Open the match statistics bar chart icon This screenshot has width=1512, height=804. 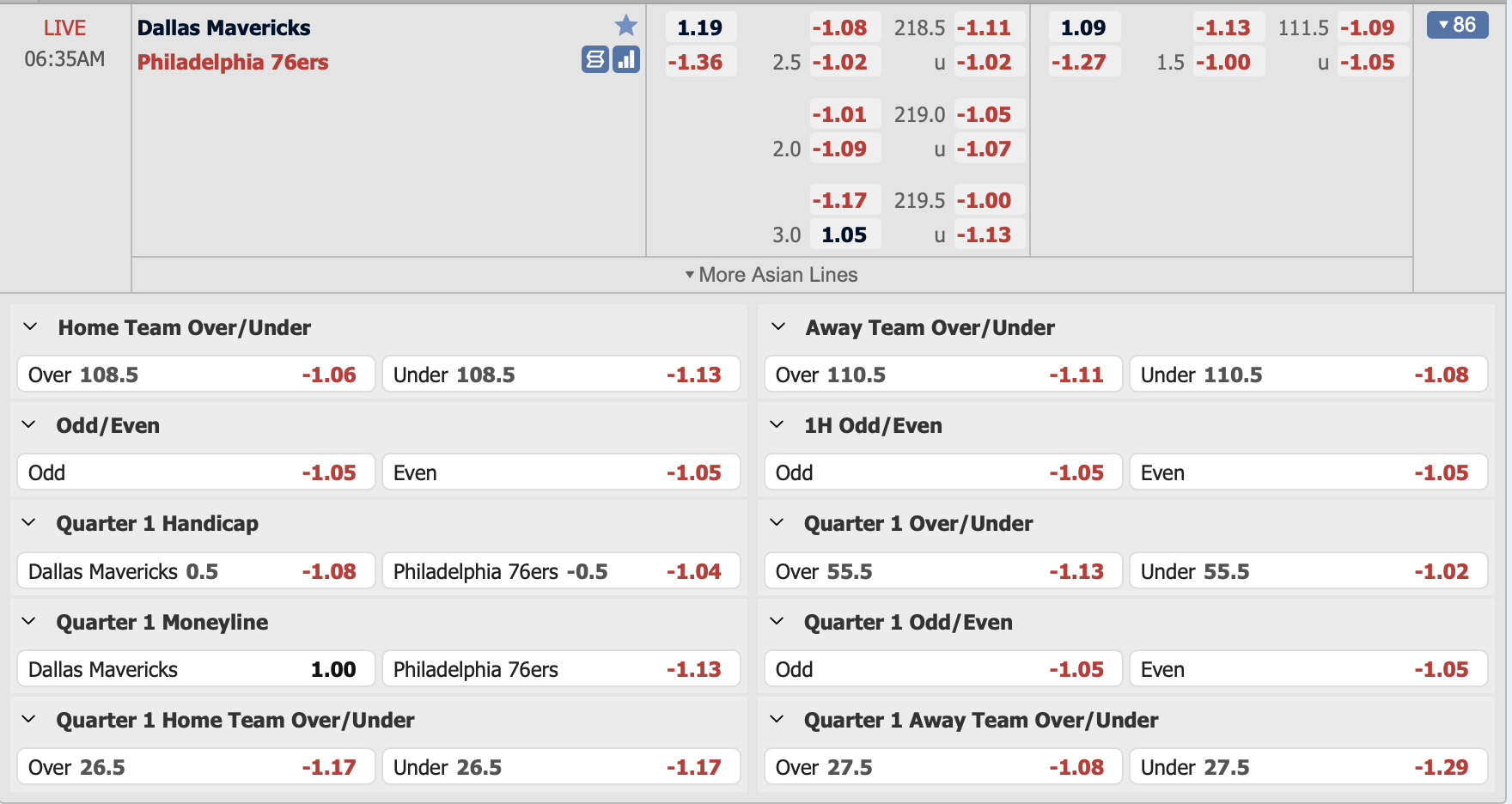click(x=626, y=59)
